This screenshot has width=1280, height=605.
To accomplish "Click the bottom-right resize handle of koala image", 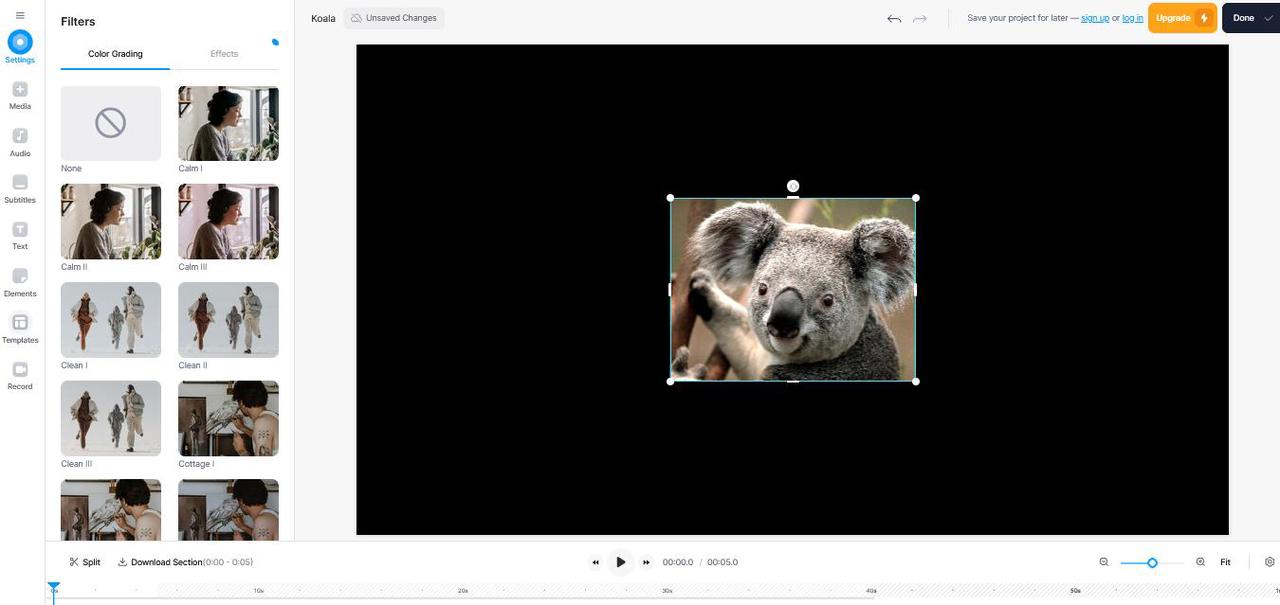I will (916, 381).
